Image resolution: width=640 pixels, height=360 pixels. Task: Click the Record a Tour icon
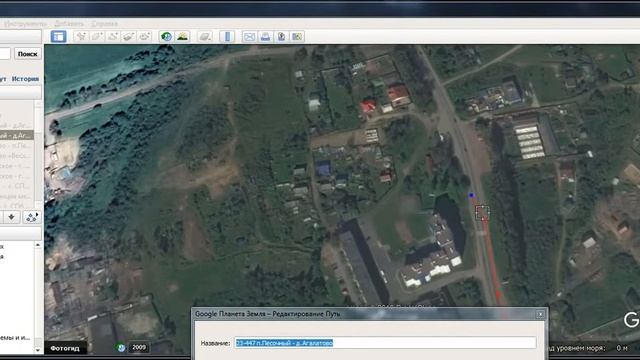(144, 37)
